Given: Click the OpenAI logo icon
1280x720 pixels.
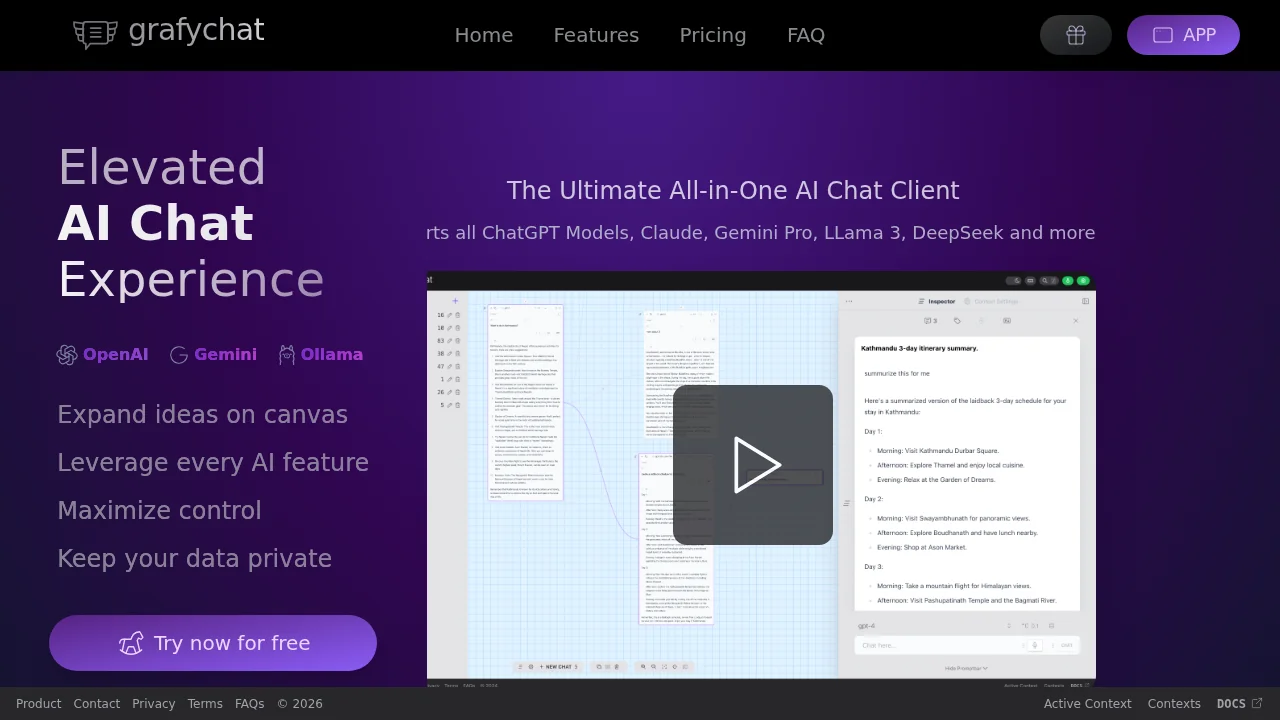Looking at the screenshot, I should coord(67,354).
